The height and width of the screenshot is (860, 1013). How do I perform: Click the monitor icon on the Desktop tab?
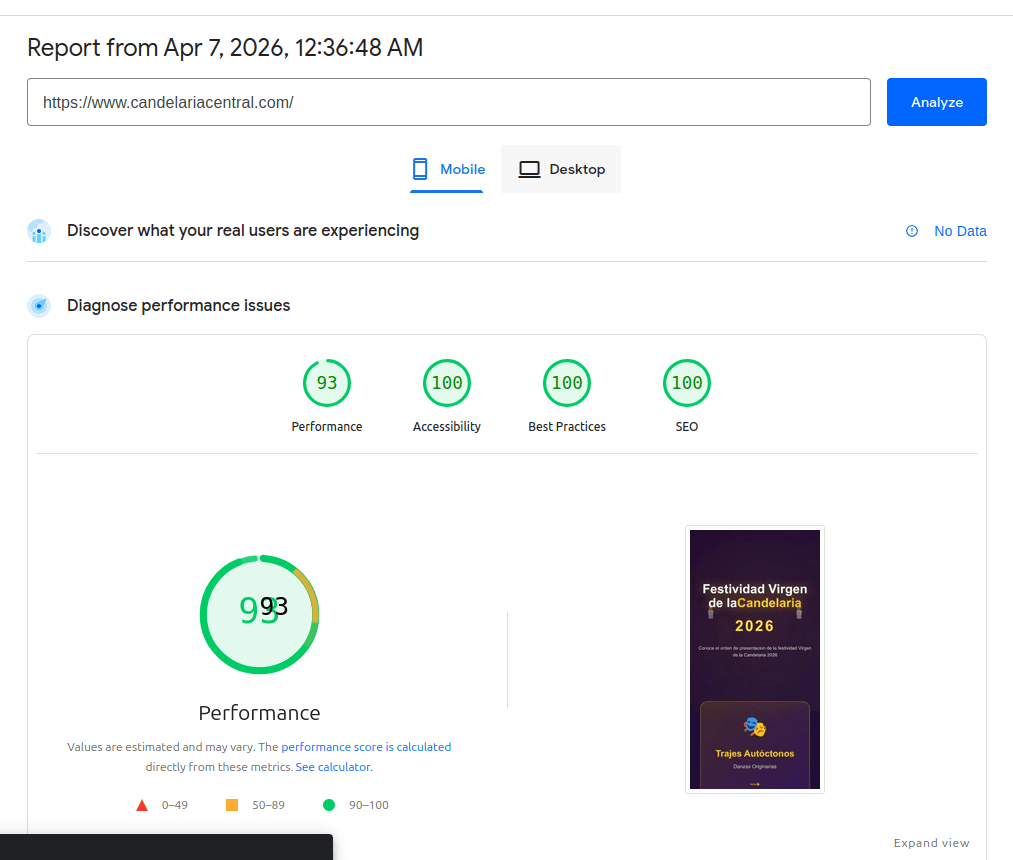coord(528,168)
